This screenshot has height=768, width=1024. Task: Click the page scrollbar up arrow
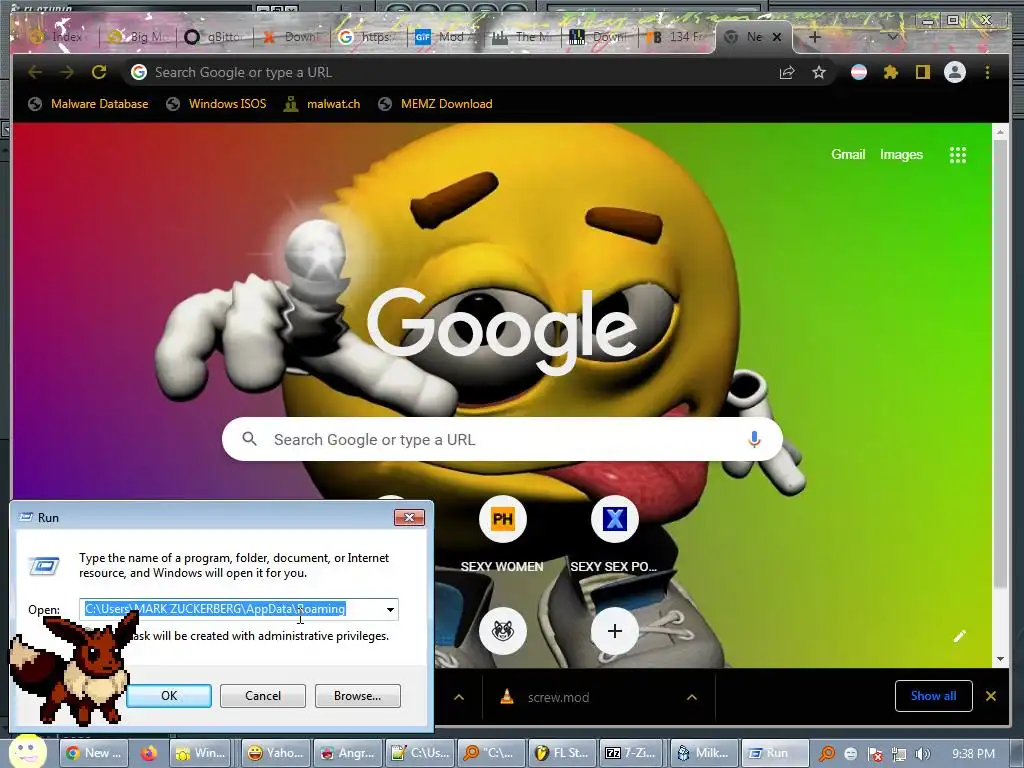tap(1000, 132)
